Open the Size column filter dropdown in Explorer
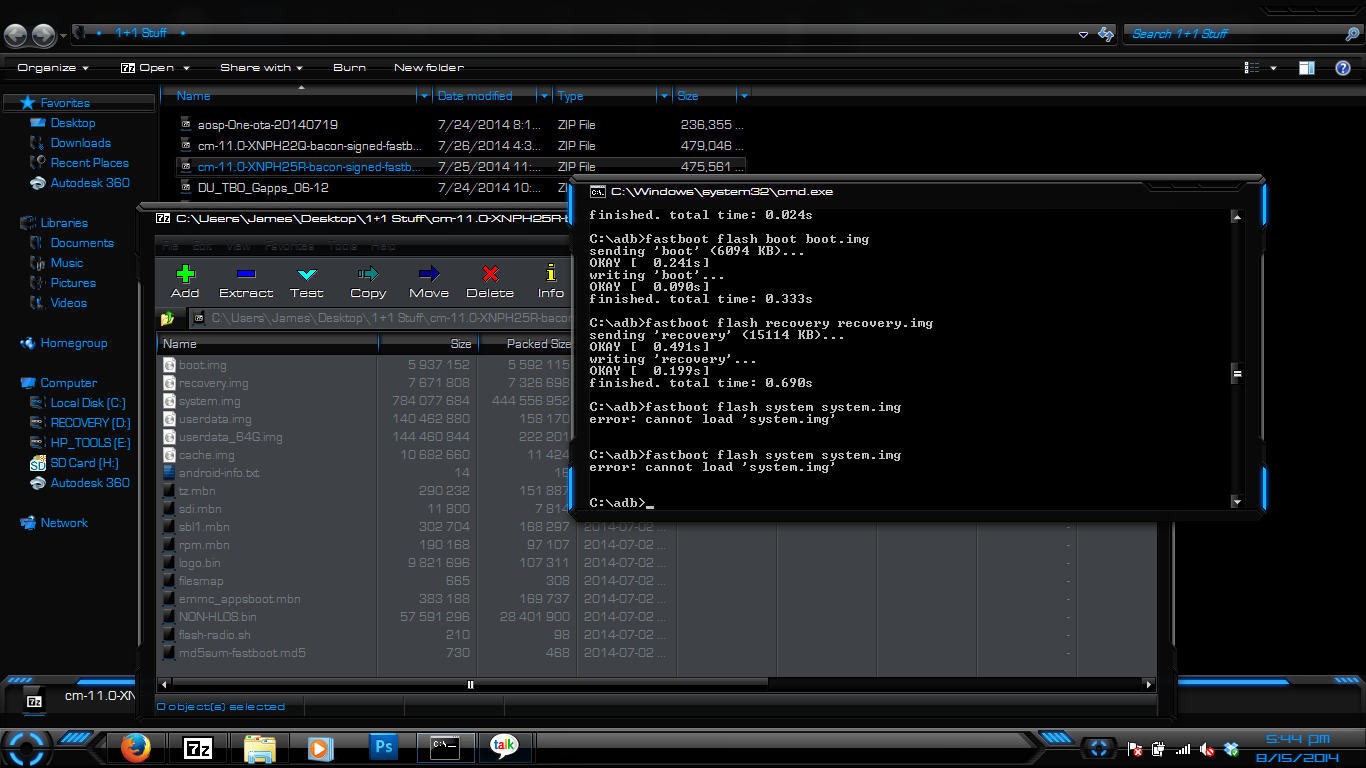The width and height of the screenshot is (1366, 768). tap(743, 96)
